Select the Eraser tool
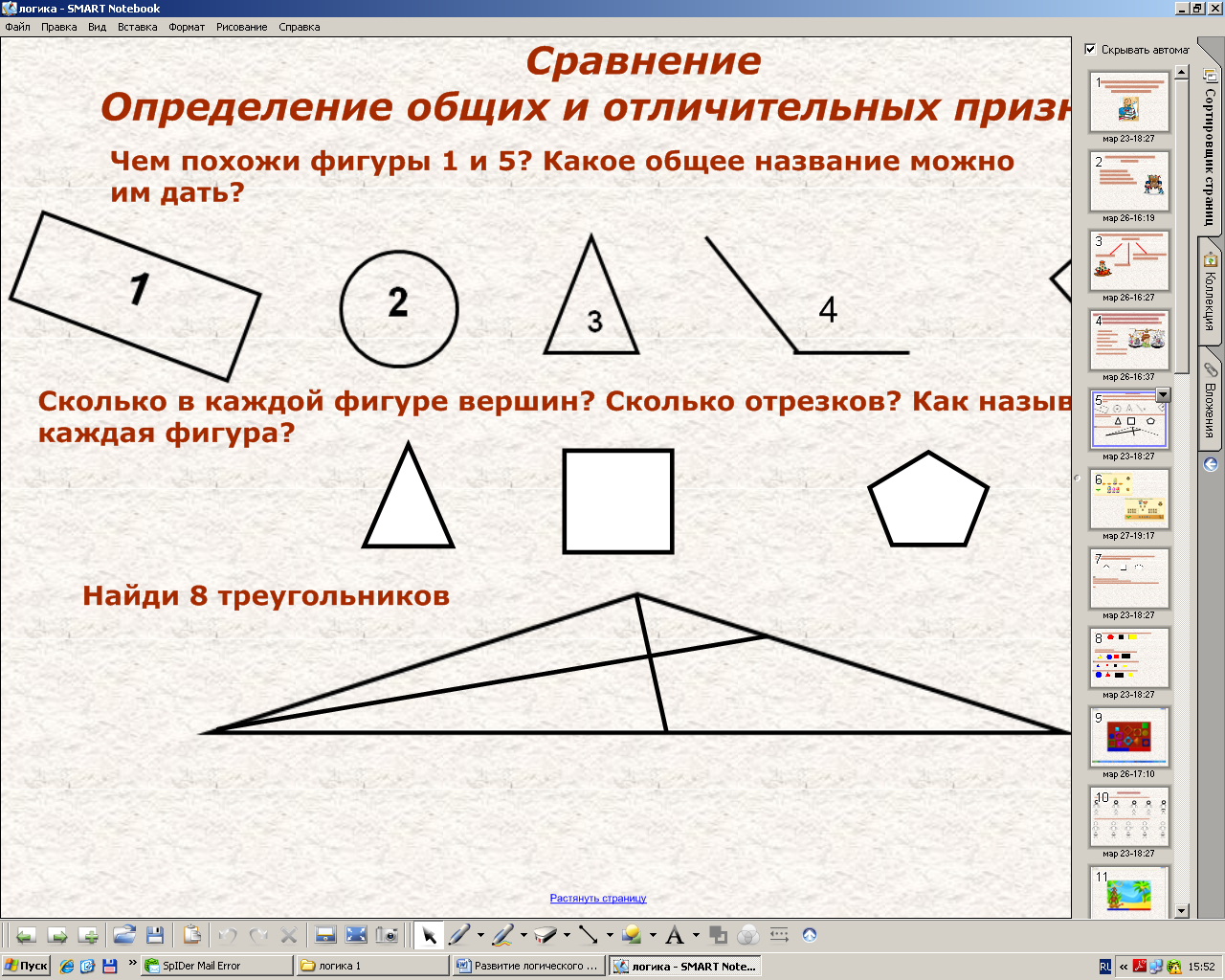Image resolution: width=1225 pixels, height=980 pixels. tap(546, 935)
